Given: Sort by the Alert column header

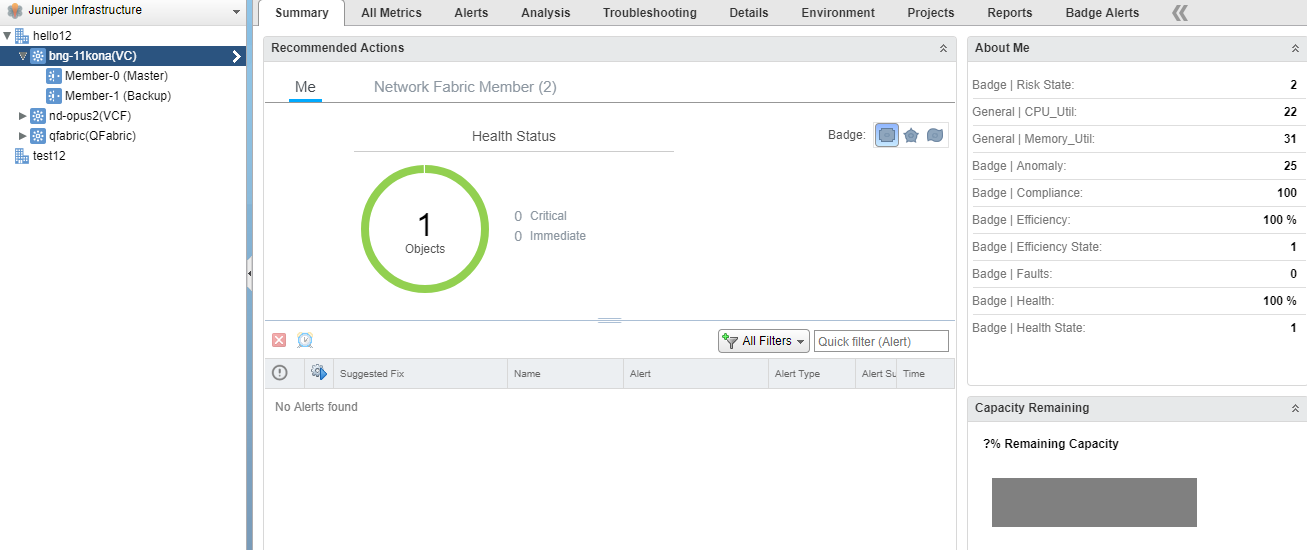Looking at the screenshot, I should coord(696,373).
